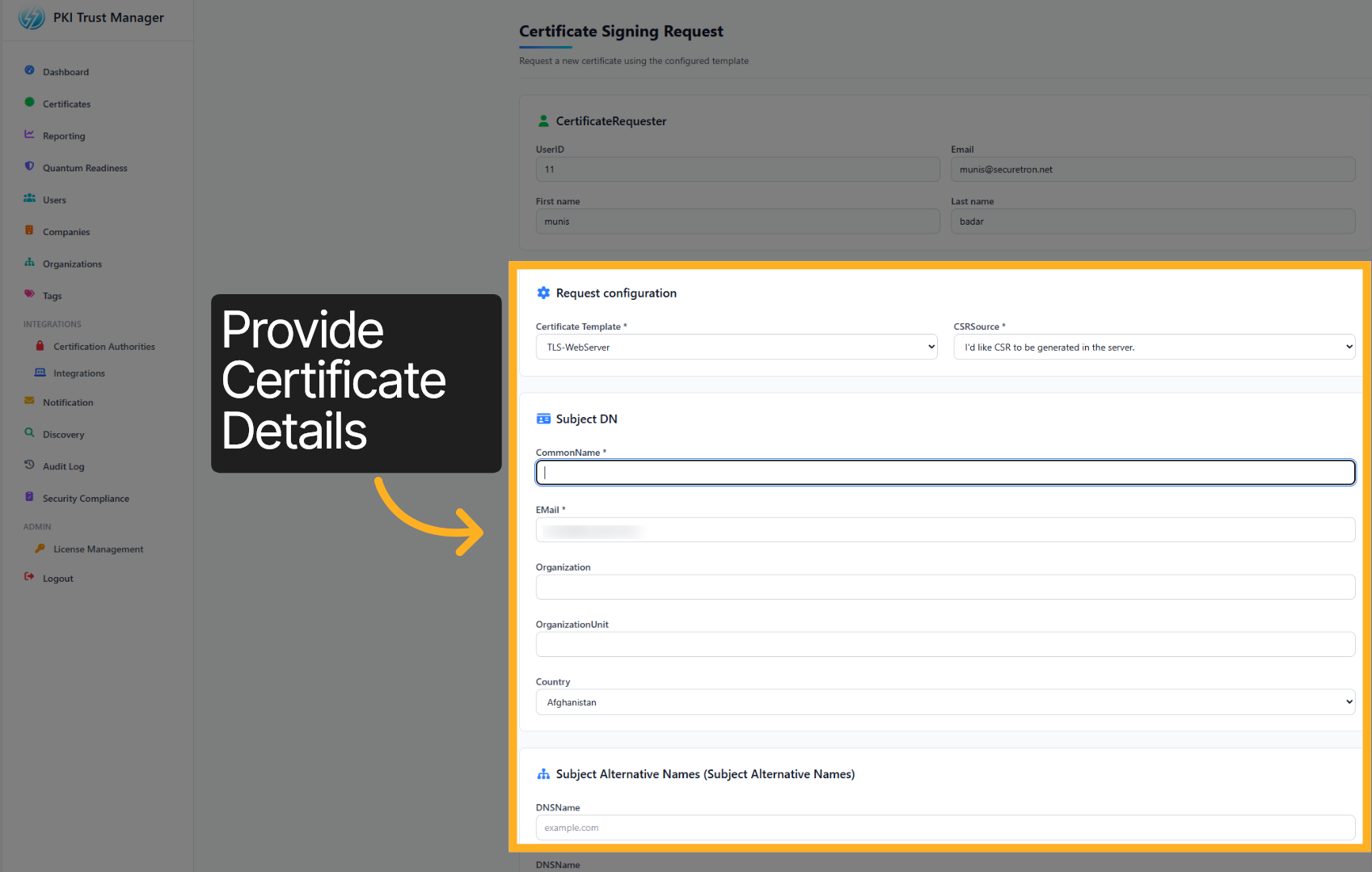
Task: Click the License Management key icon
Action: pyautogui.click(x=40, y=549)
